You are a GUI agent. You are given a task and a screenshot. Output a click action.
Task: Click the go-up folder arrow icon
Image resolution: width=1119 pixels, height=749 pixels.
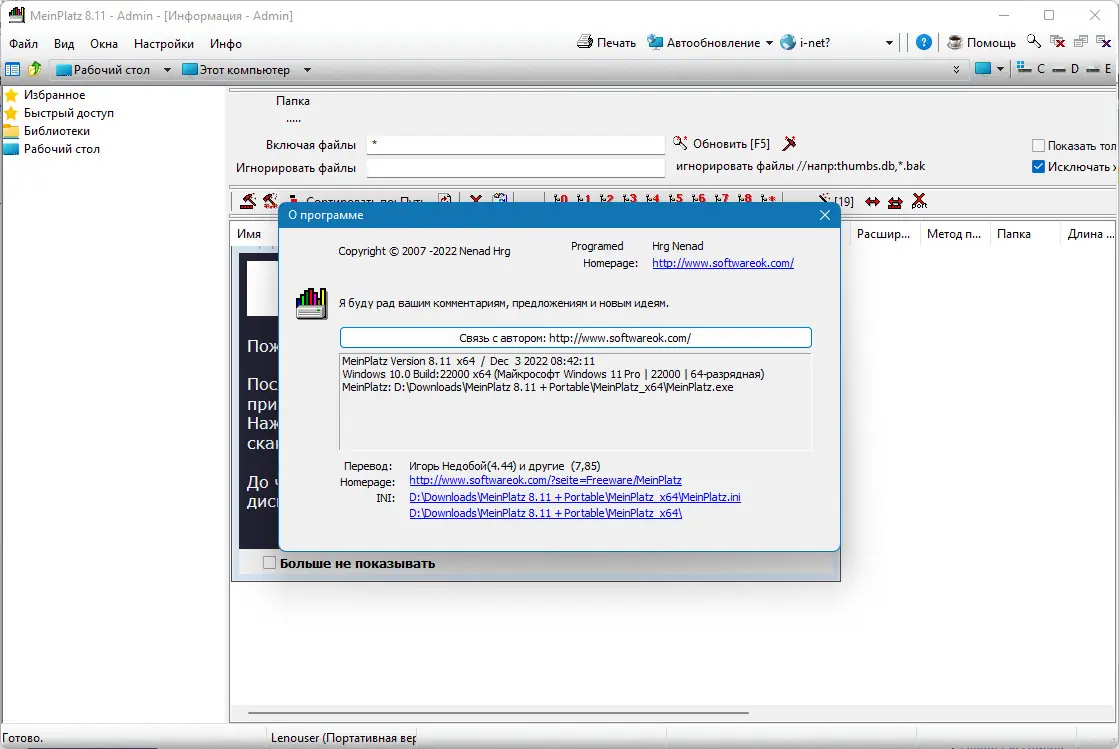pos(34,69)
